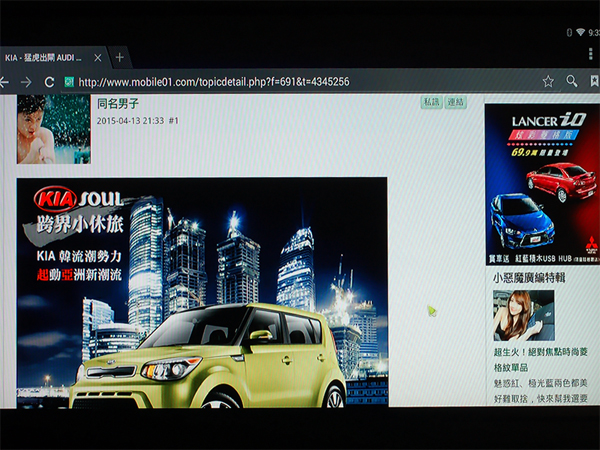This screenshot has width=600, height=450.
Task: Go back to the previous page
Action: (x=4, y=82)
